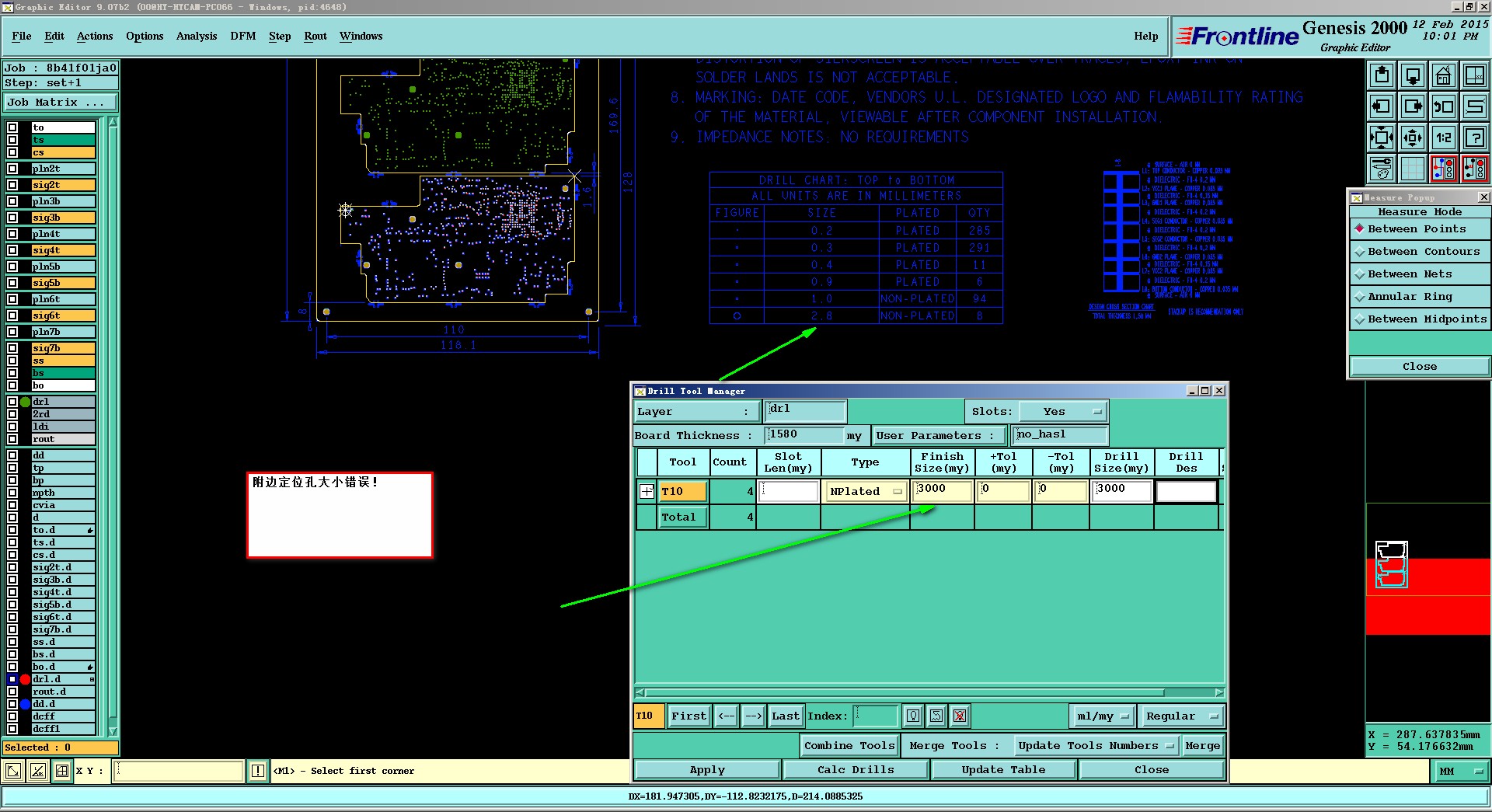Open the ml/my units dropdown
Image resolution: width=1492 pixels, height=812 pixels.
point(1103,716)
